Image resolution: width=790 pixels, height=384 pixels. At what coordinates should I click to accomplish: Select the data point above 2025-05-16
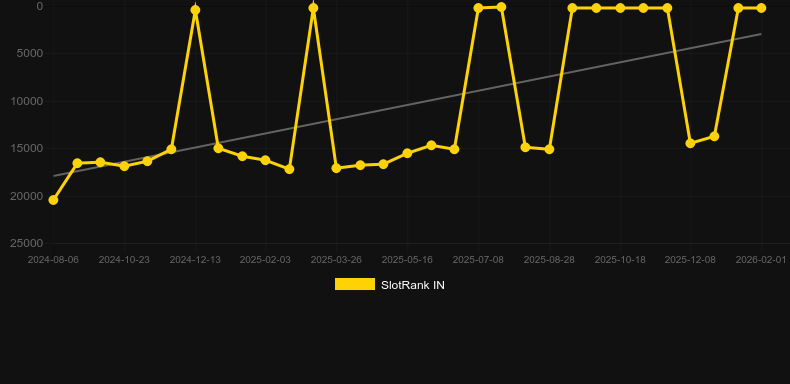coord(407,153)
